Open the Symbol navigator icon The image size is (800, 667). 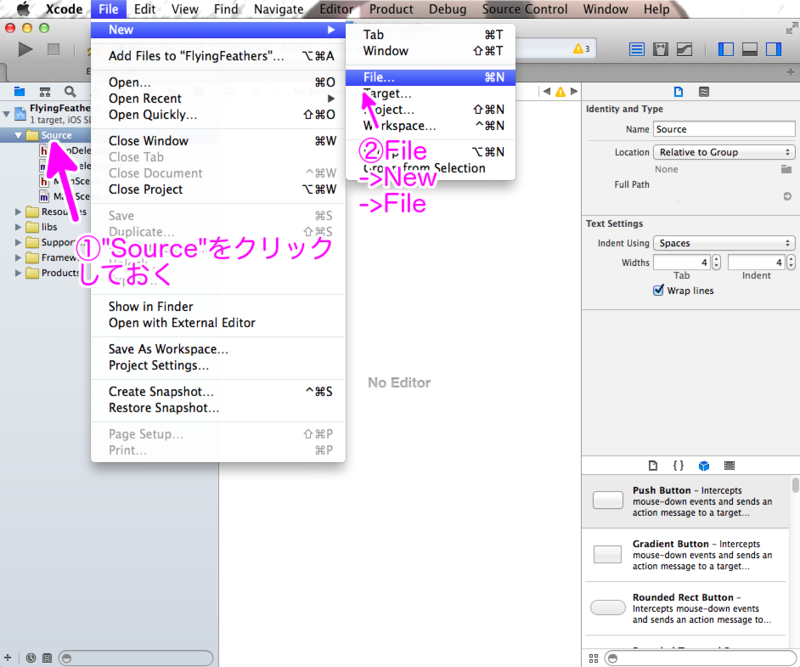(x=45, y=92)
